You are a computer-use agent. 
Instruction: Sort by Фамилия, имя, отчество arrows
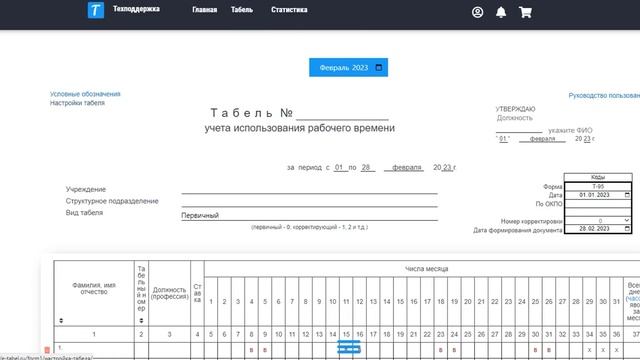(61, 320)
